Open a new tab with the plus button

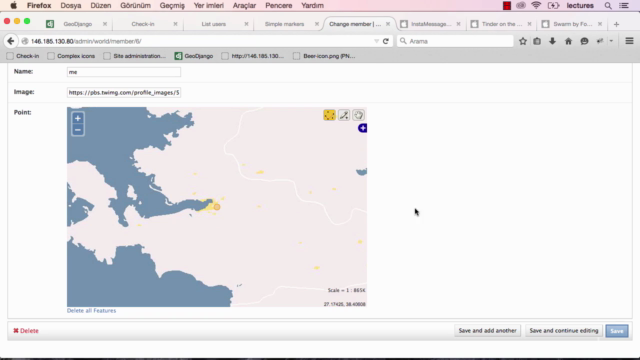616,24
